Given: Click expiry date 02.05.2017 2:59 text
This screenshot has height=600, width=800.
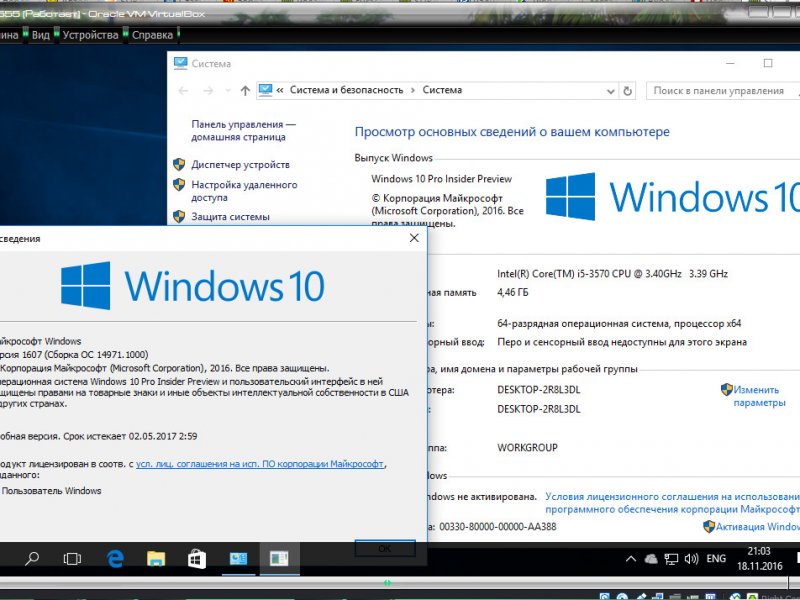Looking at the screenshot, I should pyautogui.click(x=163, y=436).
